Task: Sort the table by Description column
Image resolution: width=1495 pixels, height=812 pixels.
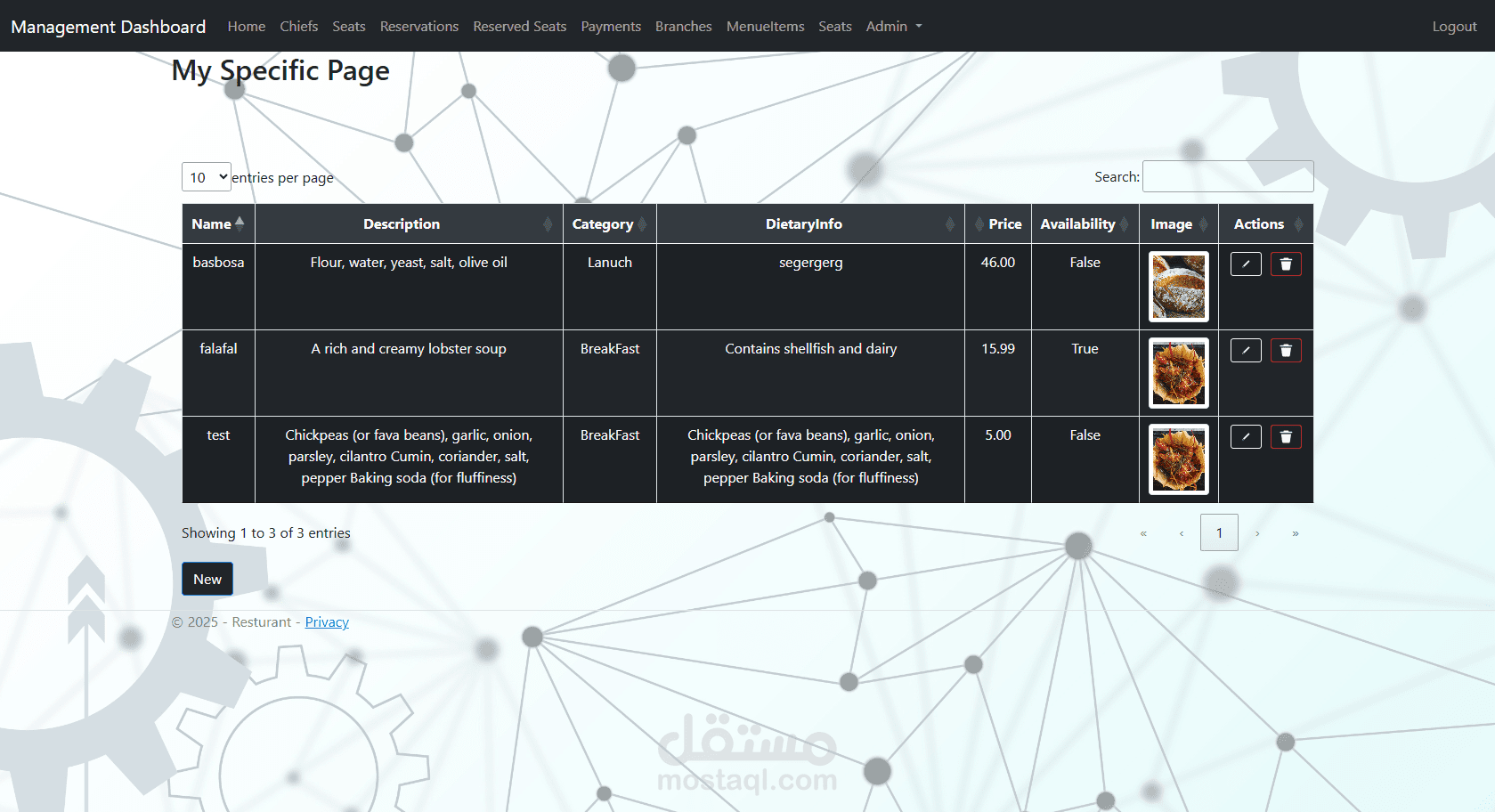Action: (409, 224)
